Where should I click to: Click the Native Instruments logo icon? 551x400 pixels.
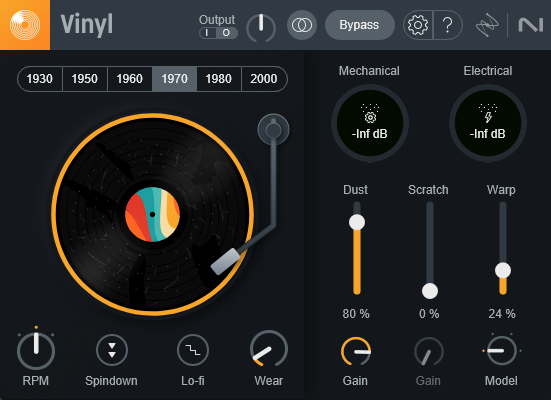pos(531,25)
